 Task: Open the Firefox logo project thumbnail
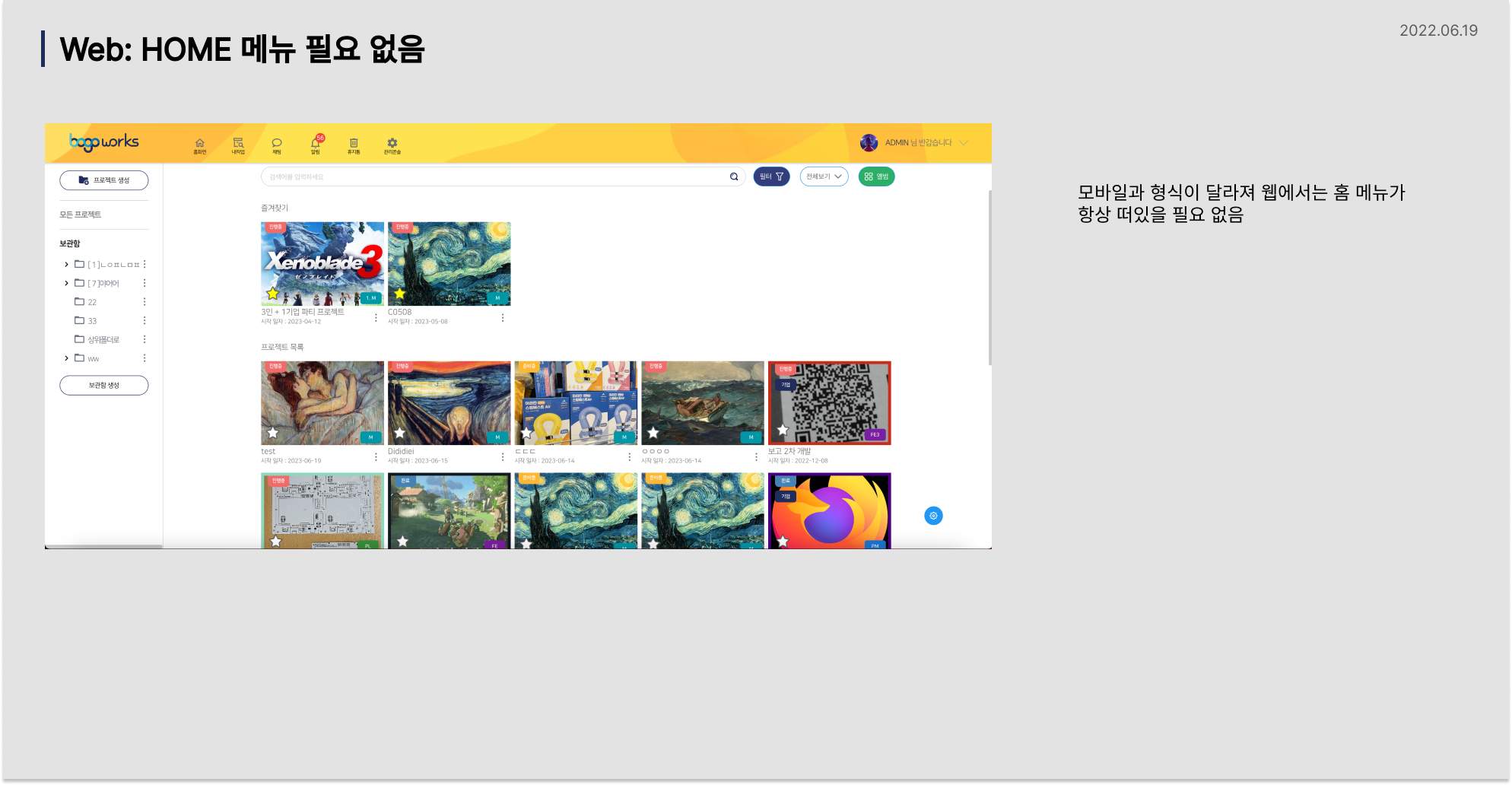(x=830, y=510)
